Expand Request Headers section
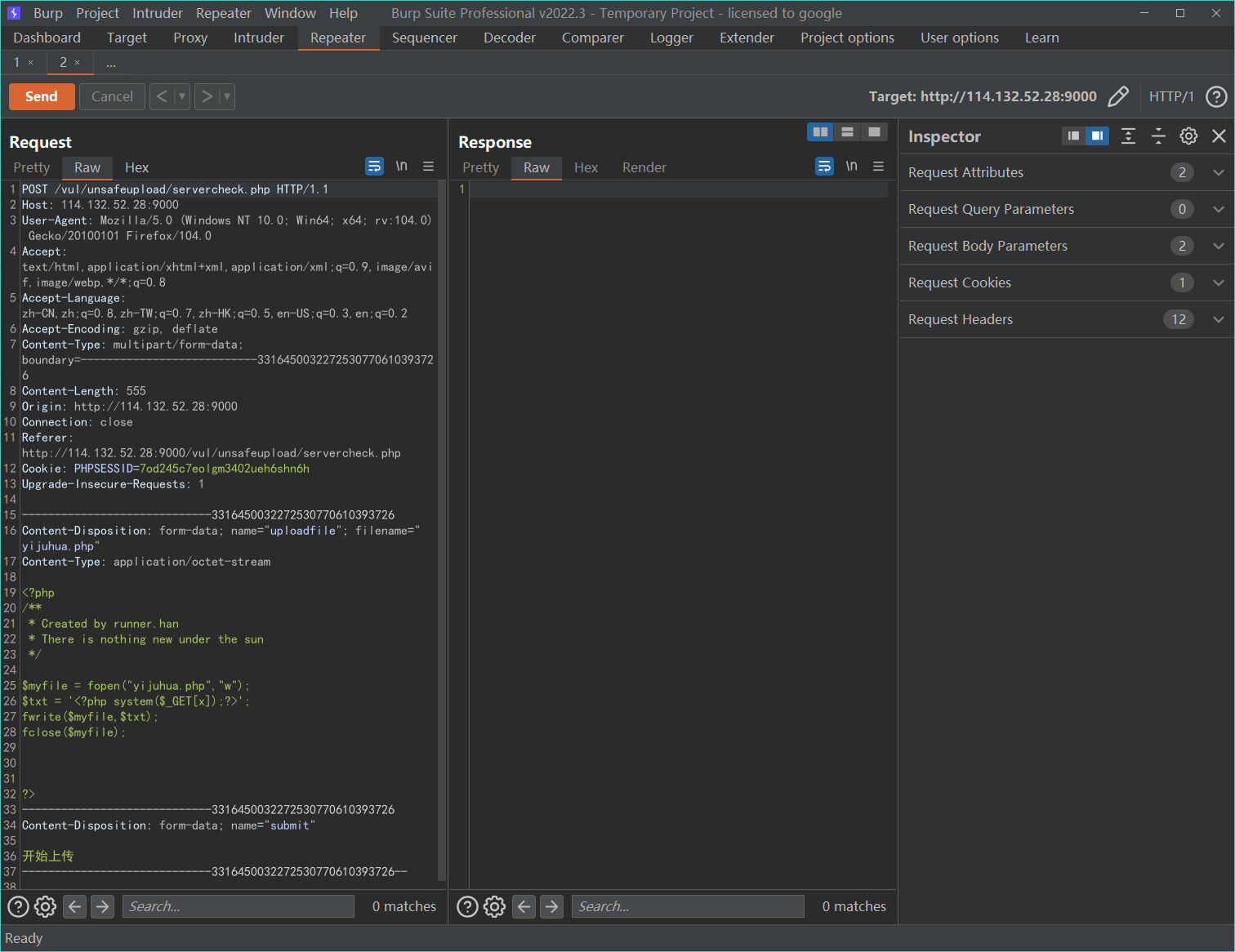The height and width of the screenshot is (952, 1235). pos(1067,319)
